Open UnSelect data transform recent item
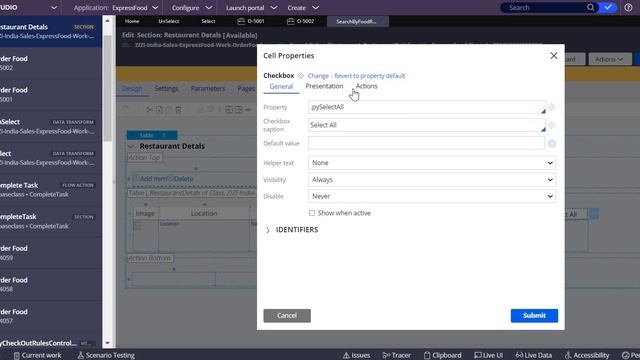 point(50,126)
